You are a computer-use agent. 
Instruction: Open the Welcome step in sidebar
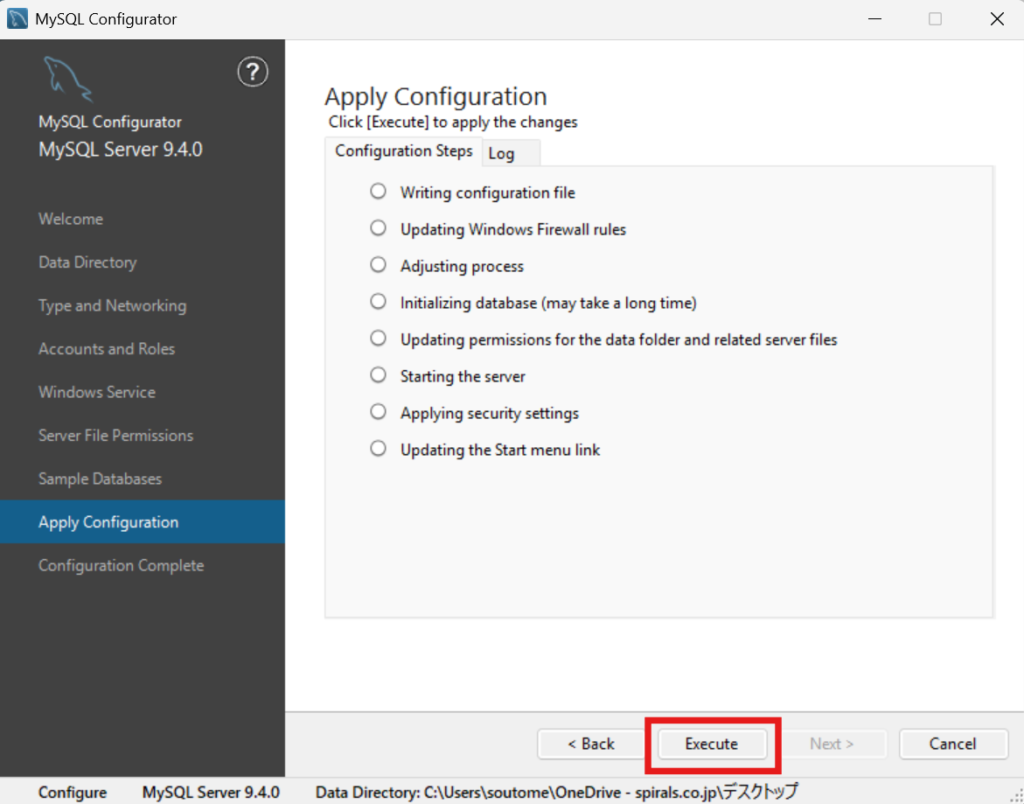coord(71,219)
